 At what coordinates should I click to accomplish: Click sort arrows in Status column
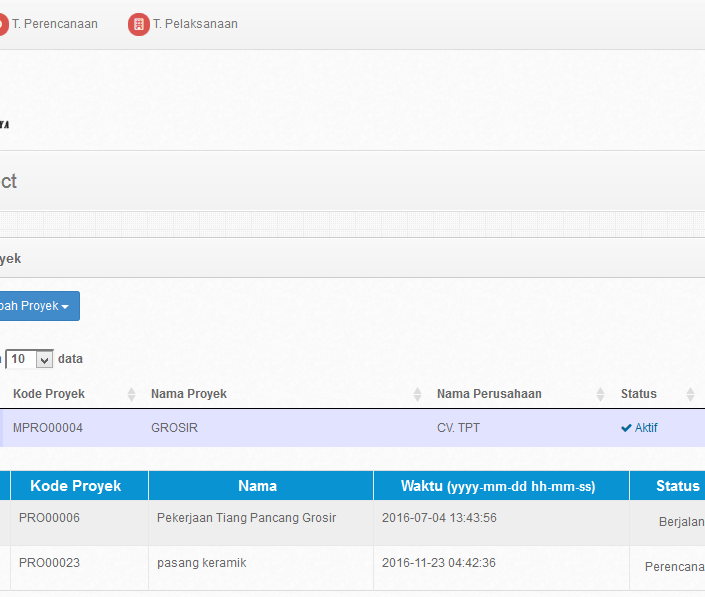[690, 394]
